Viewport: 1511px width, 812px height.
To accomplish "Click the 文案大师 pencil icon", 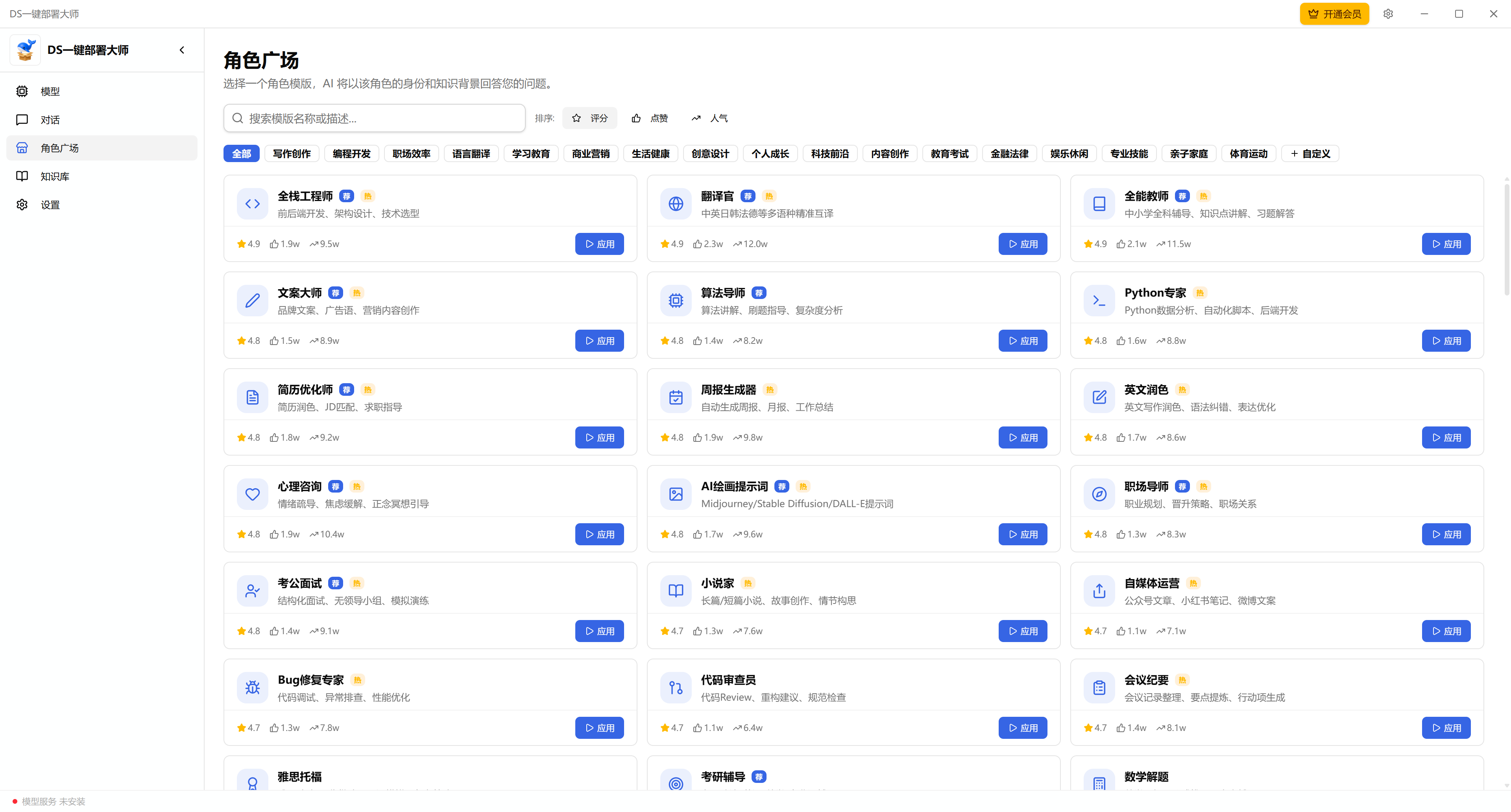I will pyautogui.click(x=253, y=301).
